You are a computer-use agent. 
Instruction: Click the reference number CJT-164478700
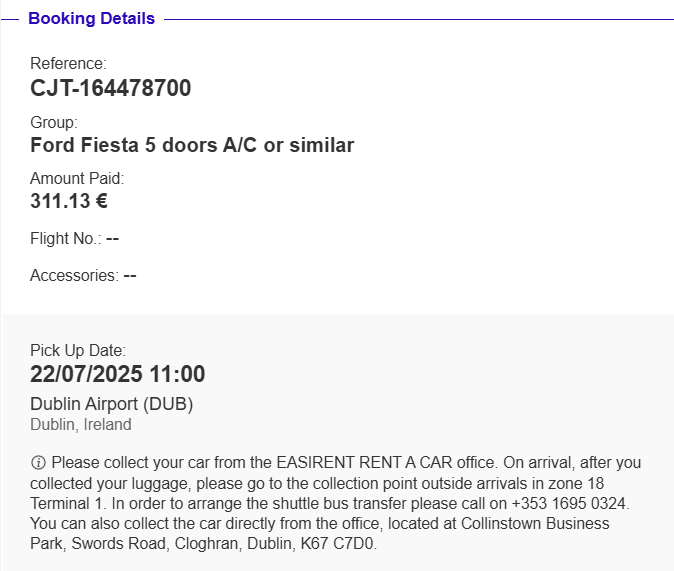click(x=110, y=88)
